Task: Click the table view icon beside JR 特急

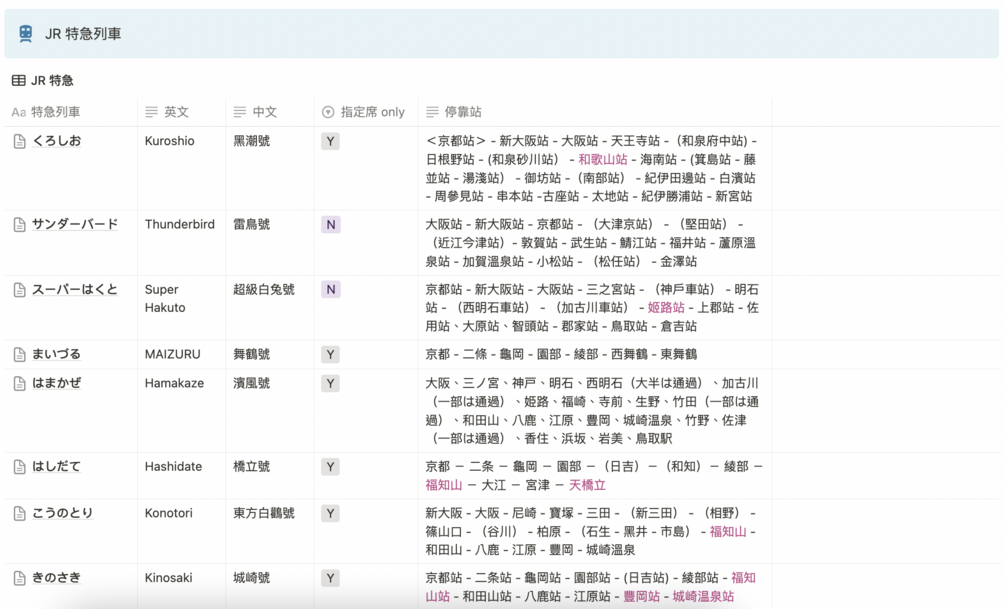Action: click(x=19, y=80)
